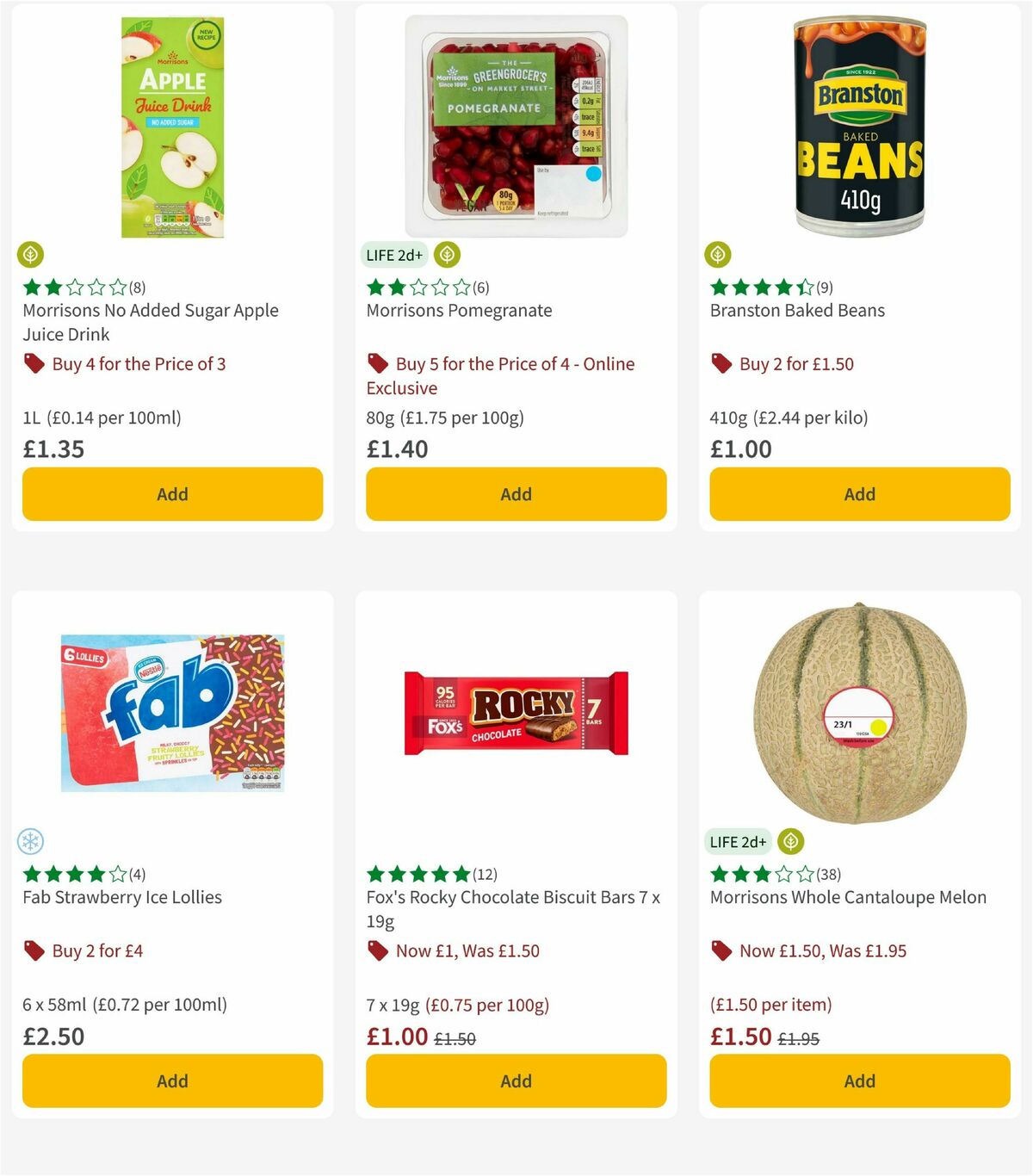1033x1176 pixels.
Task: Open the Fab Strawberry Ice Lollies product page
Action: coord(121,896)
